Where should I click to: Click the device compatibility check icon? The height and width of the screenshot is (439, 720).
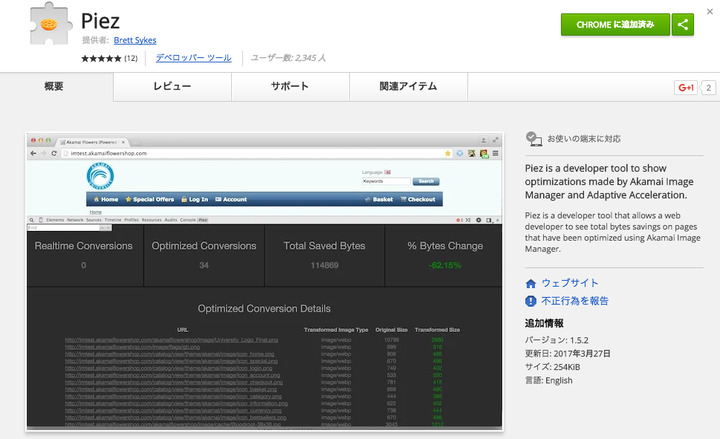click(534, 139)
